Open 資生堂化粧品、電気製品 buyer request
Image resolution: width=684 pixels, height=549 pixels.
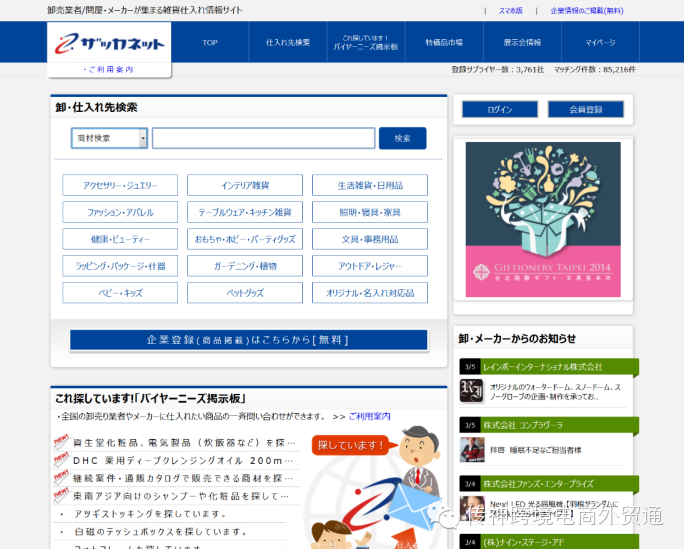tap(185, 443)
